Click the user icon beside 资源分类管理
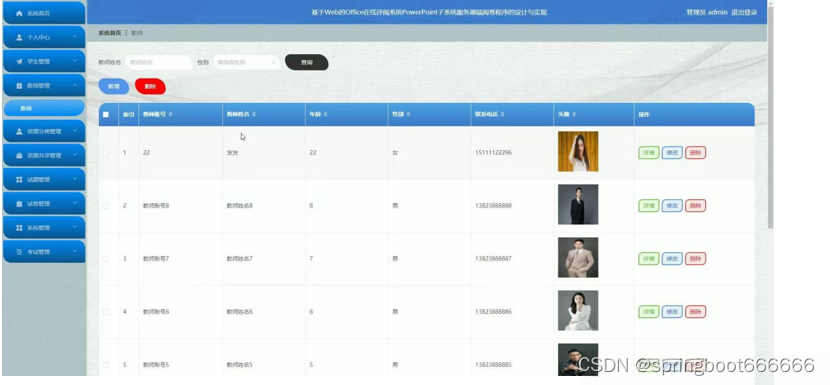830x385 pixels. click(20, 131)
